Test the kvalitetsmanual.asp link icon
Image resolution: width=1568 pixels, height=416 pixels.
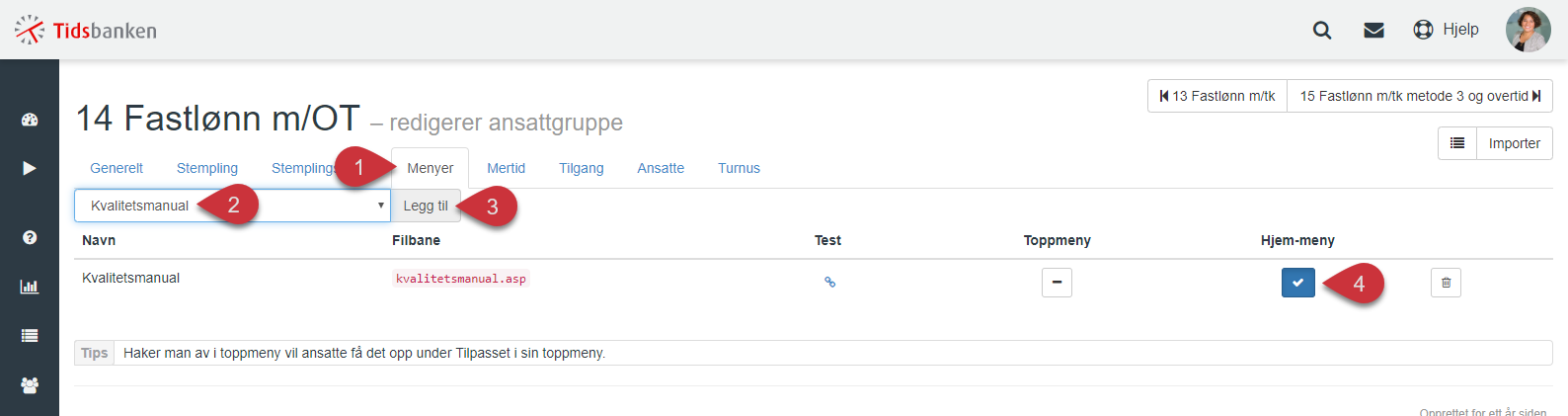coord(830,283)
